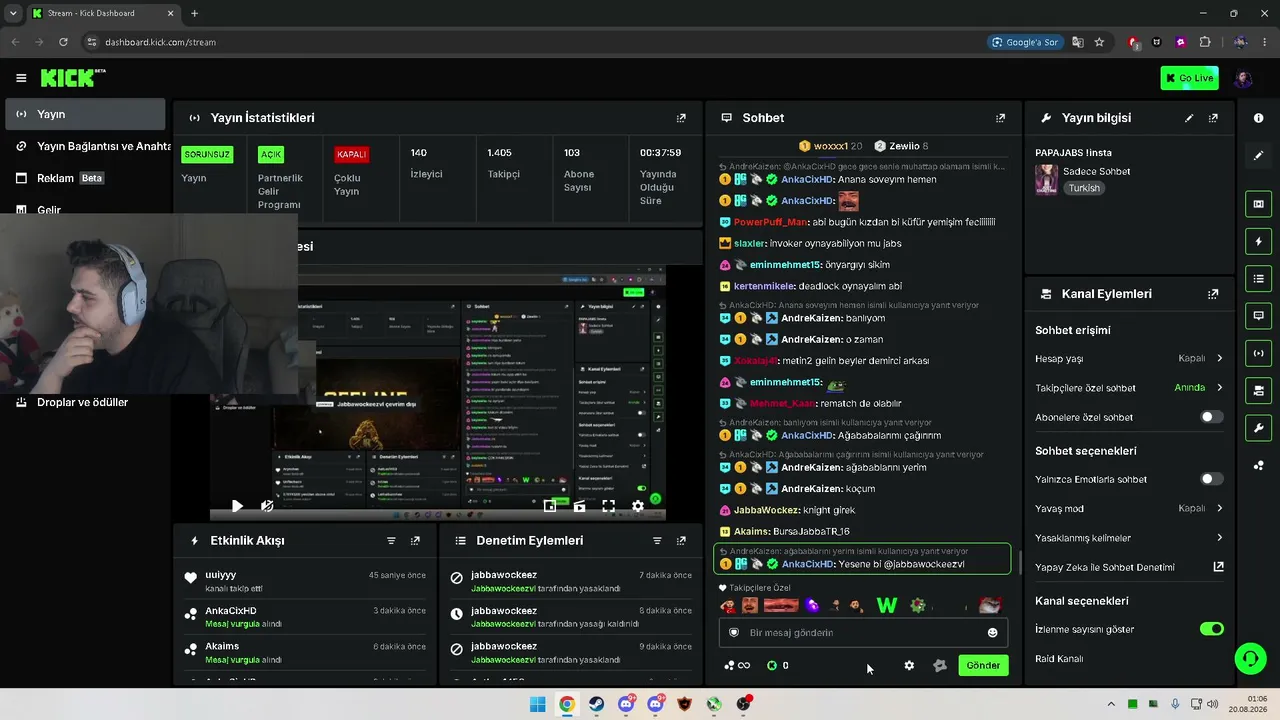This screenshot has width=1280, height=720.
Task: Unmute the stream preview audio
Action: tap(267, 506)
